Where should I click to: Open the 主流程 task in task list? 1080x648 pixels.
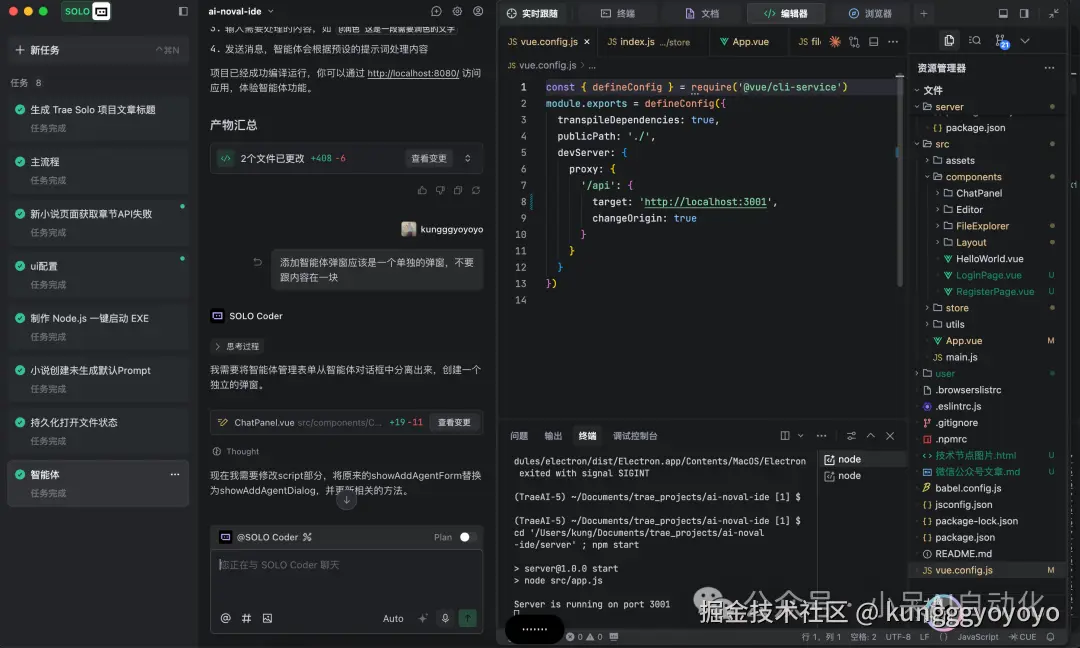(x=98, y=170)
